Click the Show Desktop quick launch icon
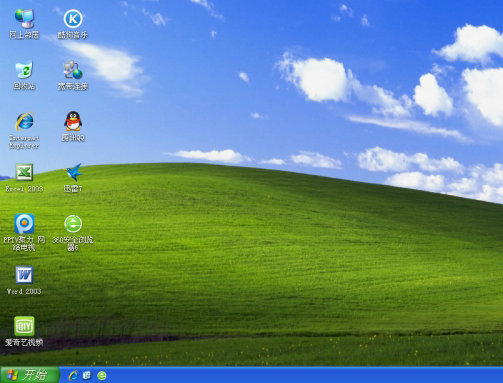The image size is (503, 383). (87, 376)
